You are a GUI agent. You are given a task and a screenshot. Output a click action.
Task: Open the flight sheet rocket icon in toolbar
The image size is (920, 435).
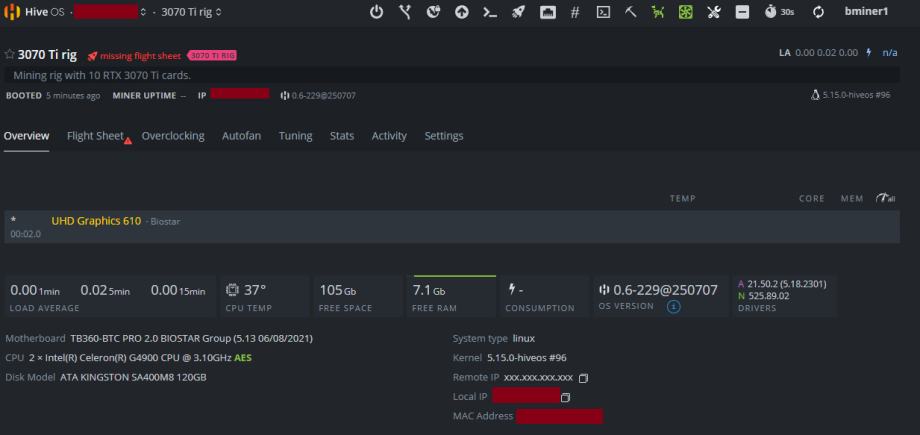pyautogui.click(x=518, y=12)
